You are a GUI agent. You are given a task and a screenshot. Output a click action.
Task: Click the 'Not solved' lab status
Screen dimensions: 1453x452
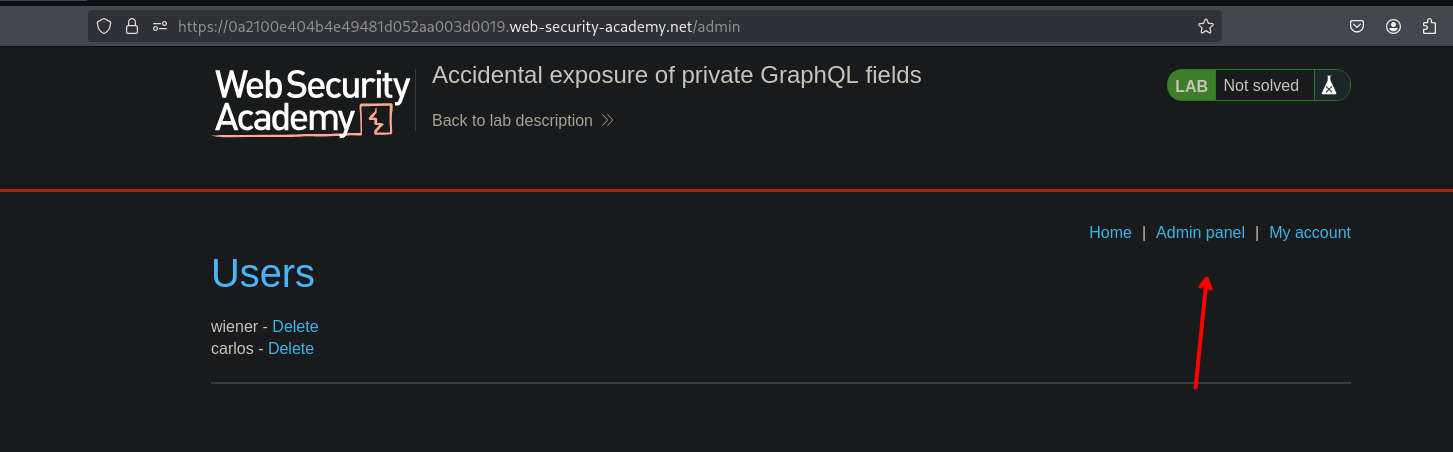pos(1260,86)
